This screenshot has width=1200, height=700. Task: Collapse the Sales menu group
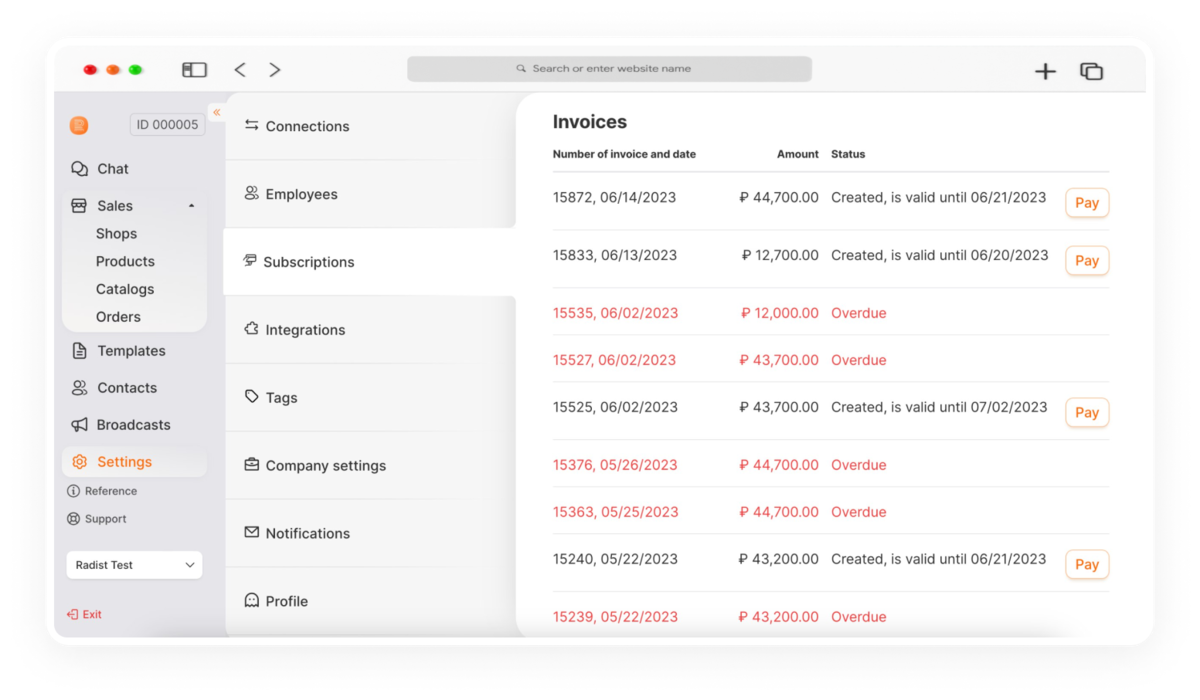[x=191, y=206]
